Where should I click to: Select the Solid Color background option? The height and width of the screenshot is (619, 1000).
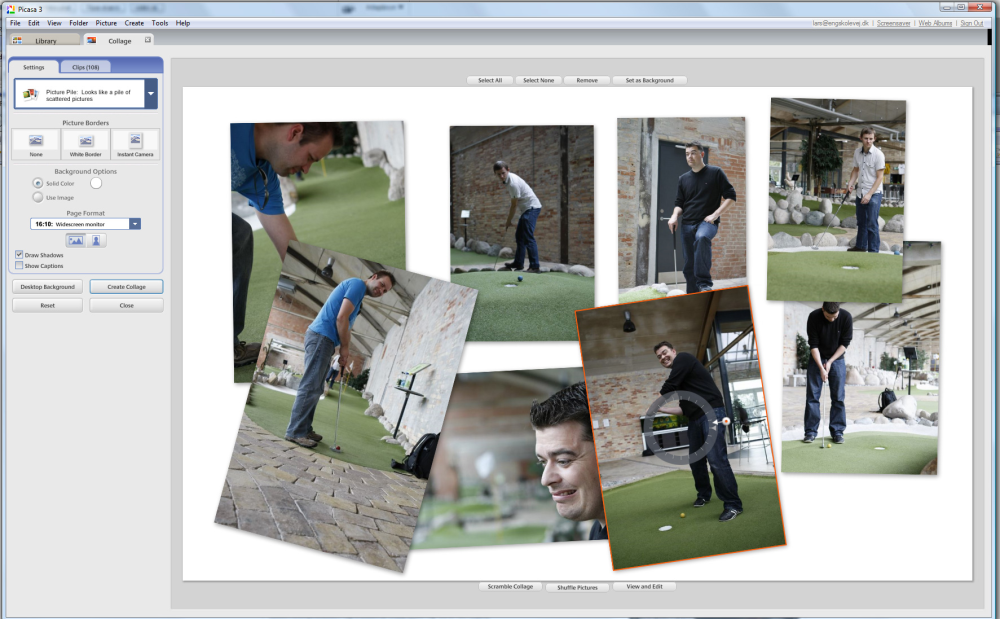coord(38,183)
